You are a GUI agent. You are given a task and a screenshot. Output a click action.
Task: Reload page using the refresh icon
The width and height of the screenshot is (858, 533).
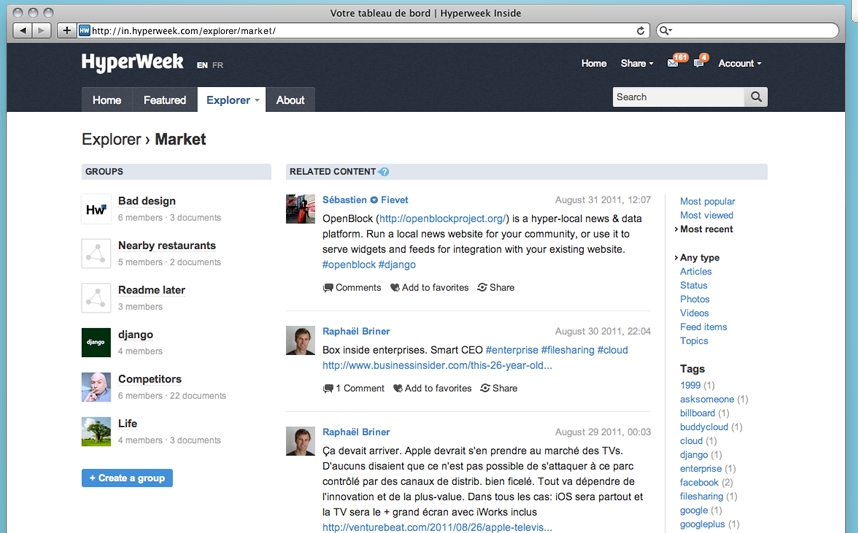coord(640,31)
